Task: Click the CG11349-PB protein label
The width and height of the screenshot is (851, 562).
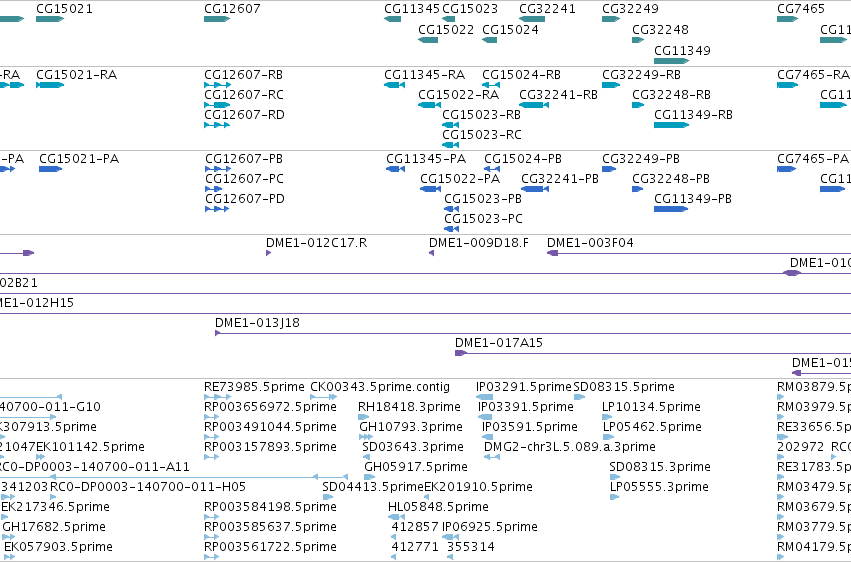Action: pyautogui.click(x=693, y=199)
